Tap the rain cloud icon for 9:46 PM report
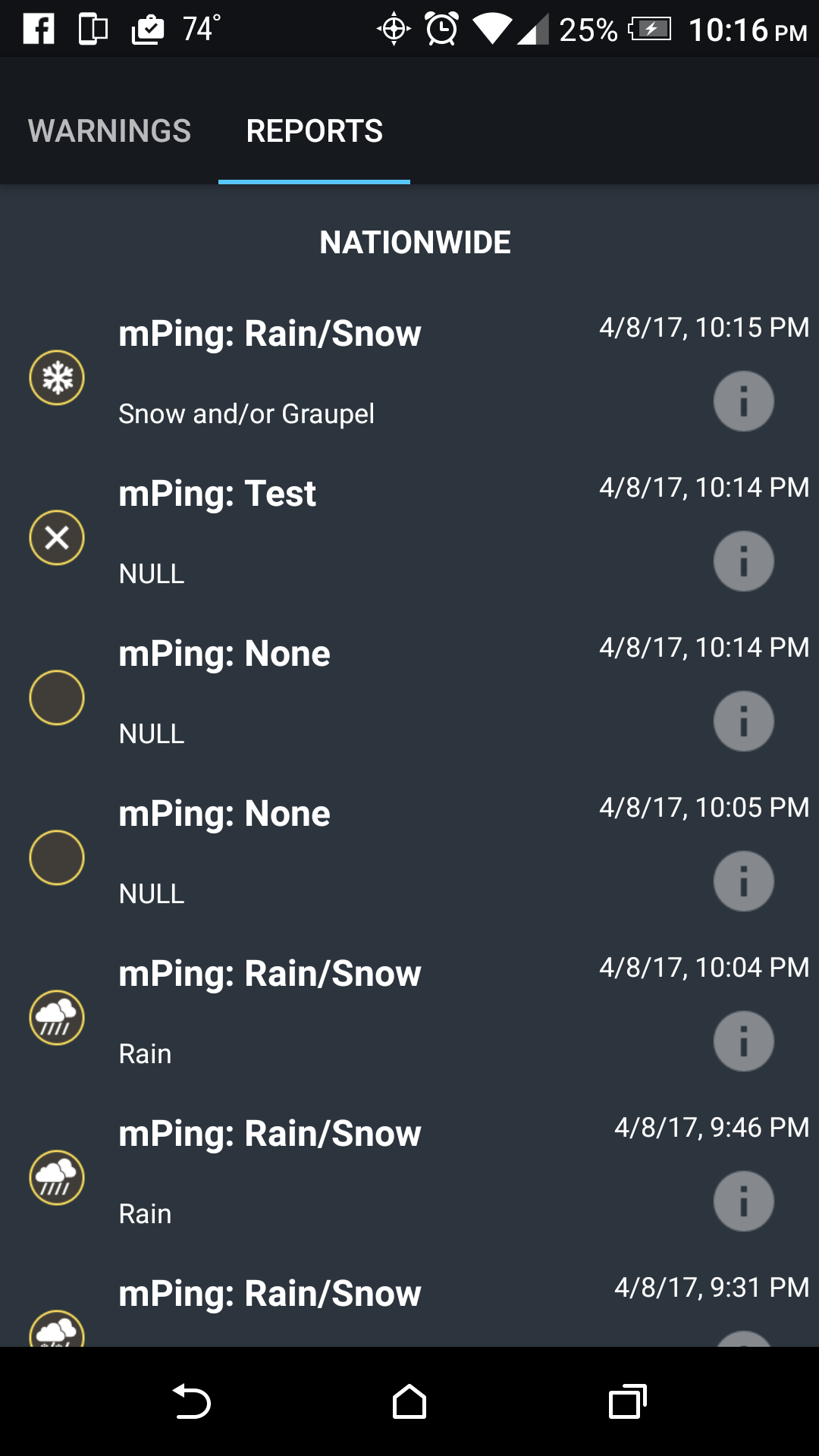The image size is (819, 1456). coord(57,1178)
